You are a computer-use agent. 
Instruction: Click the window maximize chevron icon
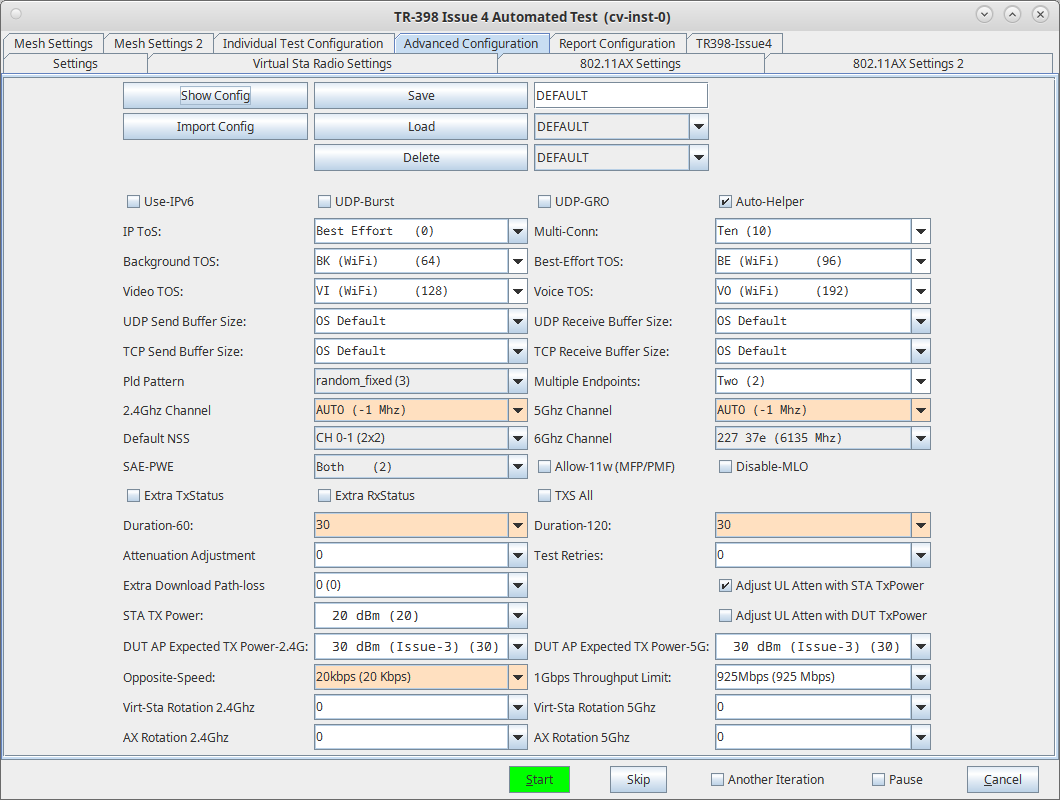pyautogui.click(x=1012, y=14)
